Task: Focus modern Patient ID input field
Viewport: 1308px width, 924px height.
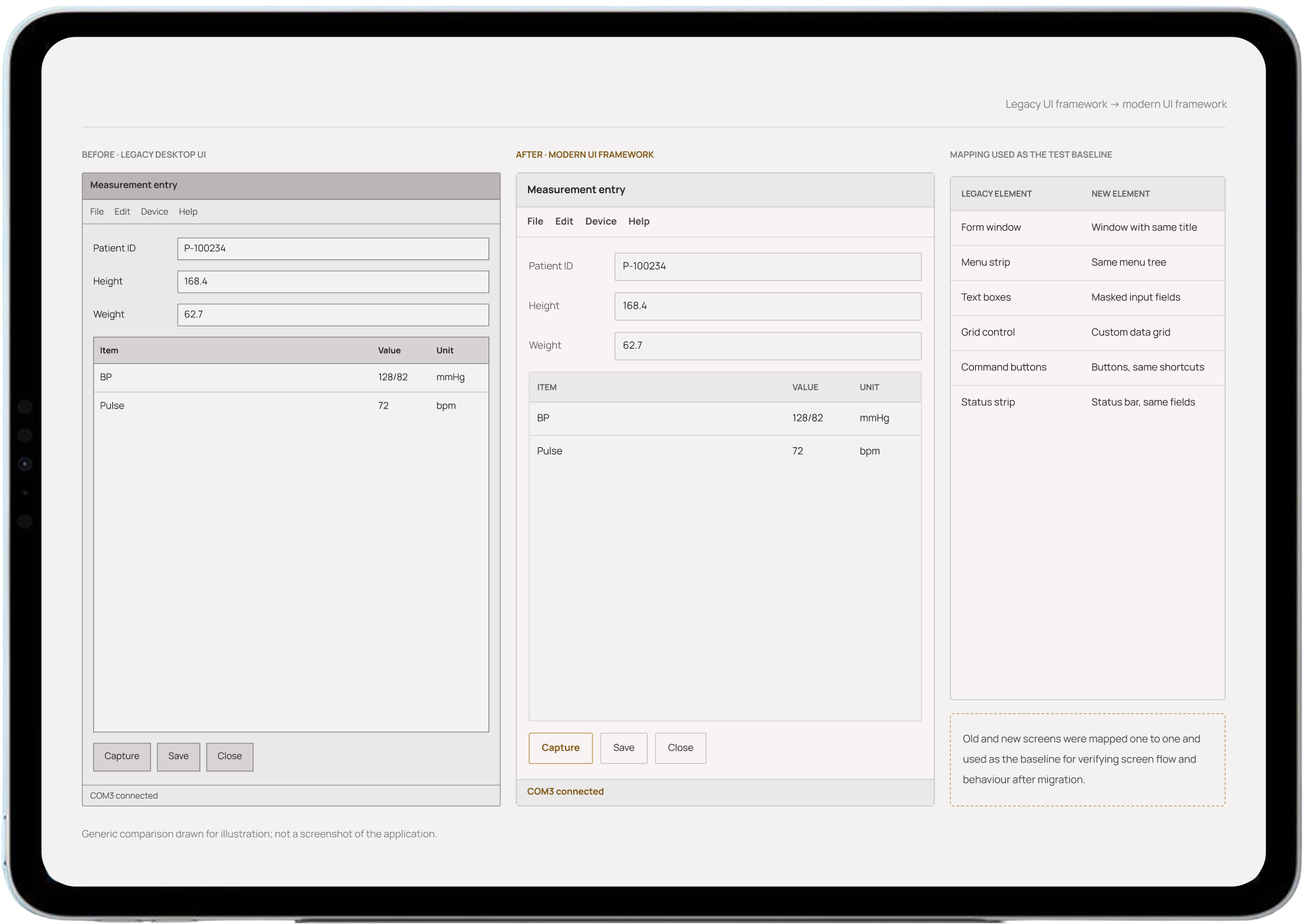Action: click(768, 267)
